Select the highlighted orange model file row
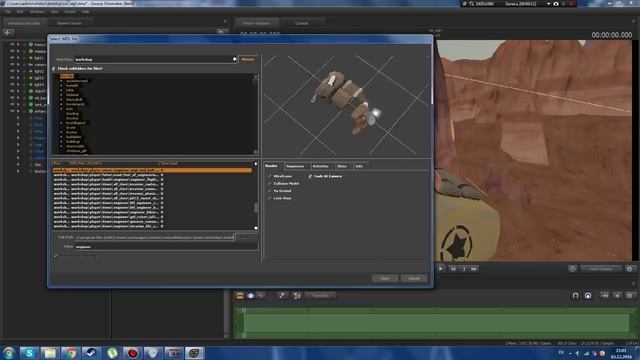The height and width of the screenshot is (360, 640). click(152, 170)
